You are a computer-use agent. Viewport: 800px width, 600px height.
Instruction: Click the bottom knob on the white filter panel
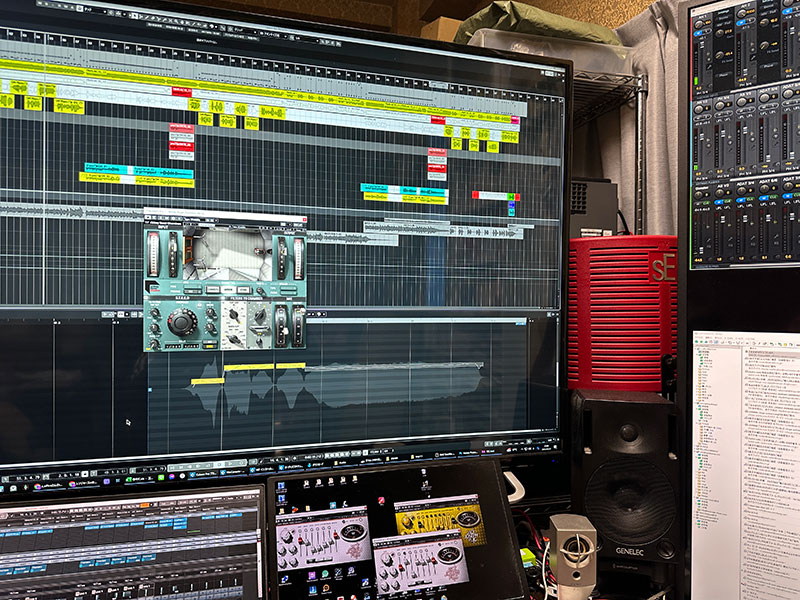[x=234, y=339]
